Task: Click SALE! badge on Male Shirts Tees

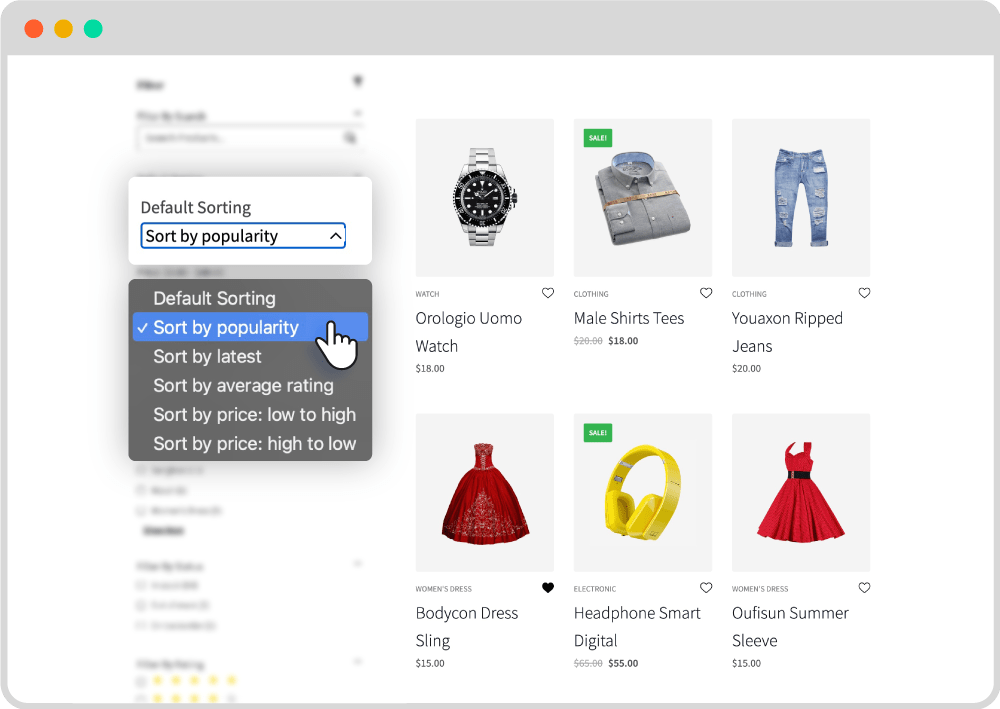Action: [598, 138]
